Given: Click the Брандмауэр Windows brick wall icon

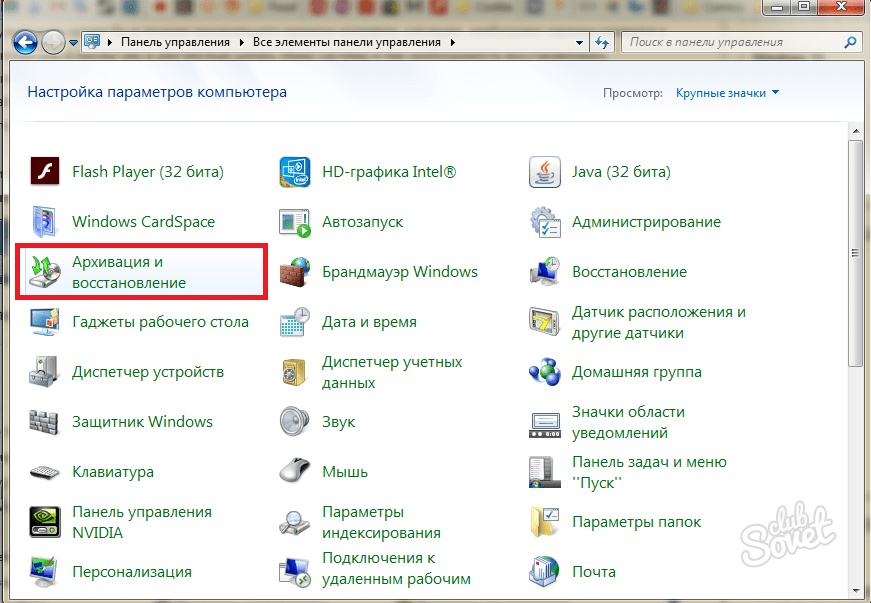Looking at the screenshot, I should click(x=294, y=272).
